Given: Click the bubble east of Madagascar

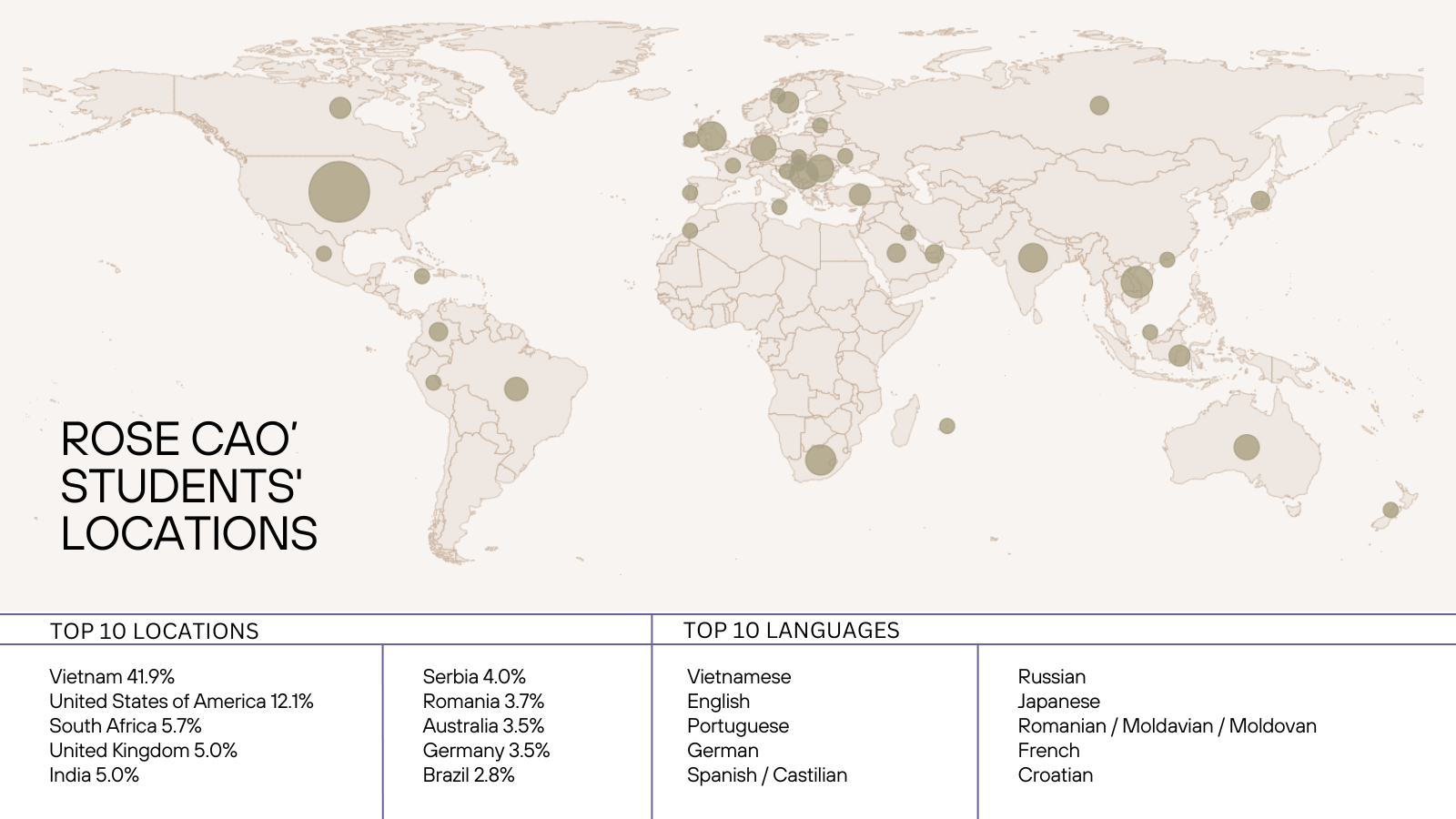Looking at the screenshot, I should pos(947,426).
